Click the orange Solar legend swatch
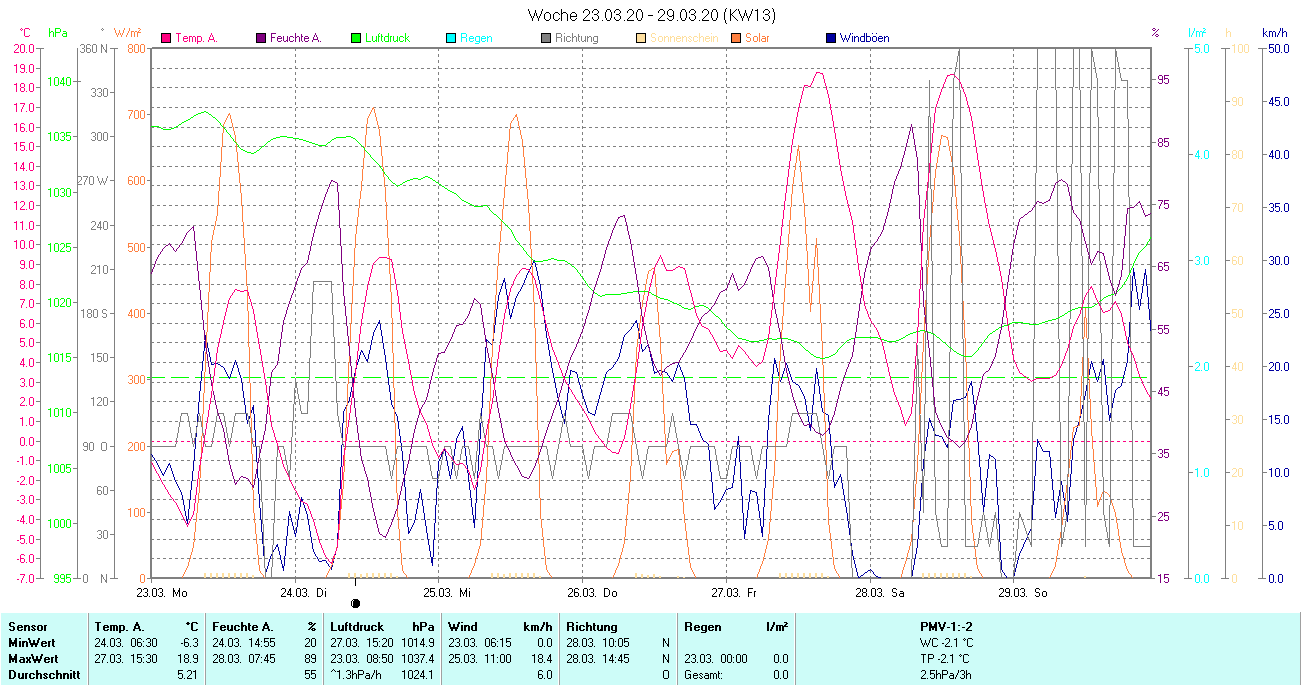1301x685 pixels. (735, 38)
